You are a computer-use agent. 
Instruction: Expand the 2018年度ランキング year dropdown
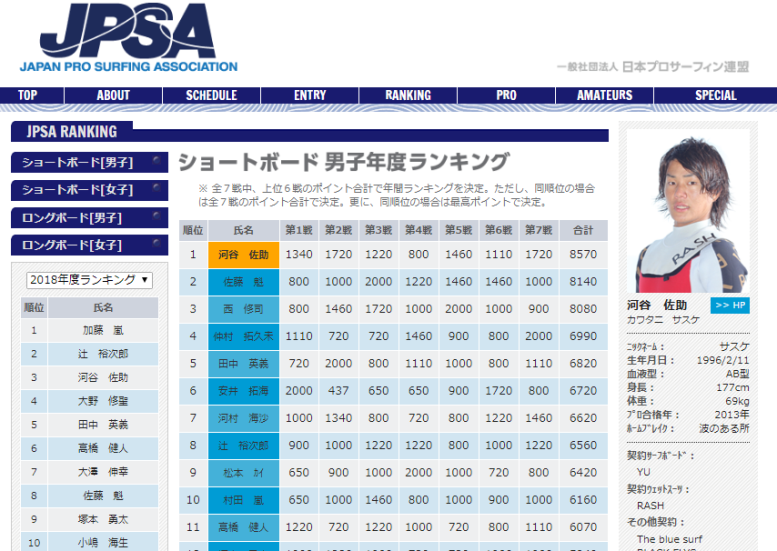pyautogui.click(x=89, y=280)
